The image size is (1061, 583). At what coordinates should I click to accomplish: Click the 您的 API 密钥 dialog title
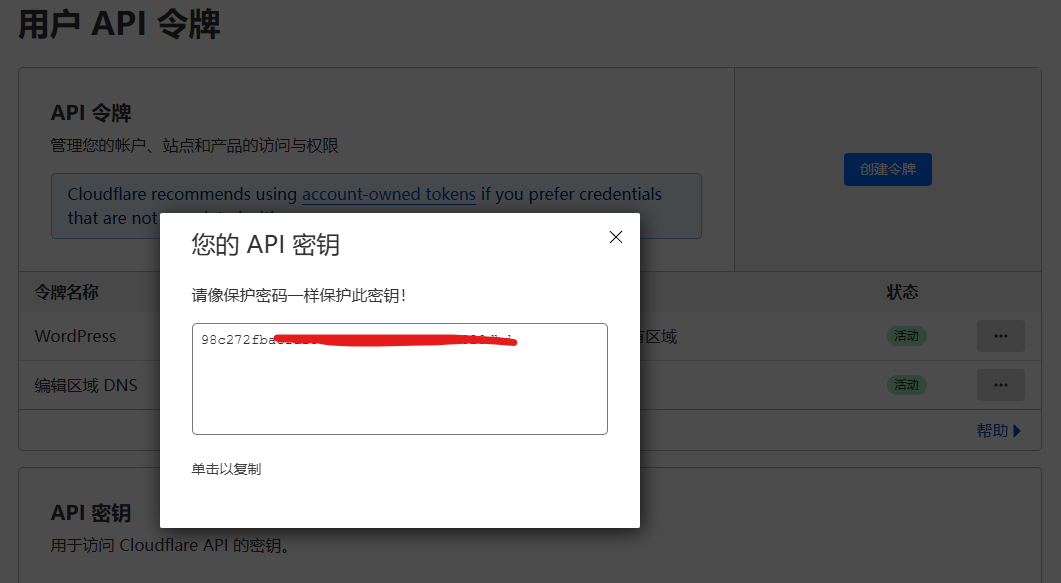pyautogui.click(x=265, y=245)
